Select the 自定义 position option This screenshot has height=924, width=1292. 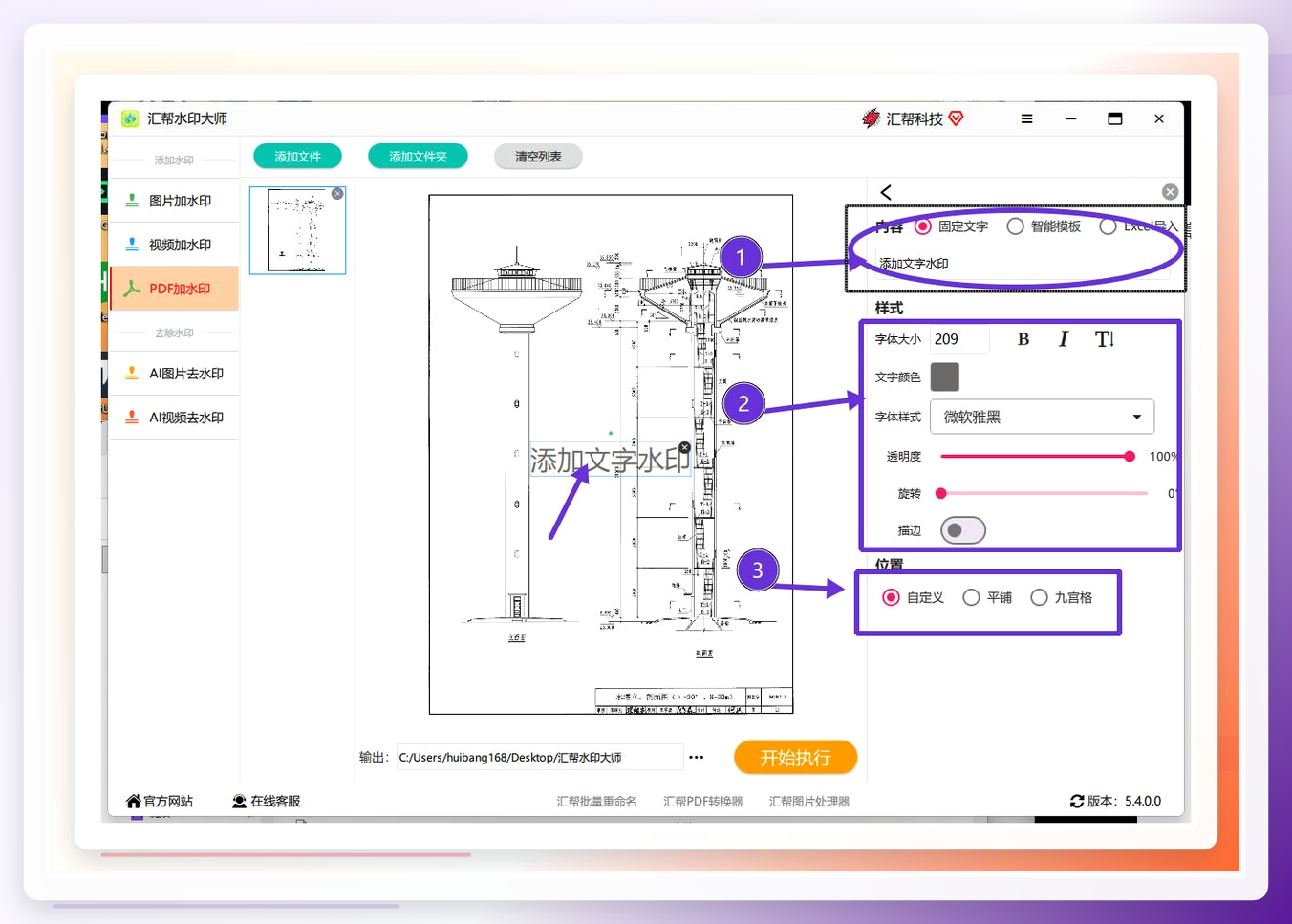pyautogui.click(x=891, y=597)
